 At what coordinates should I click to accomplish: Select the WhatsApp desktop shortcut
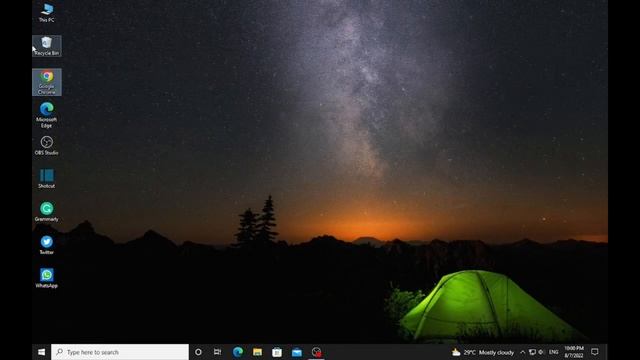pyautogui.click(x=47, y=278)
